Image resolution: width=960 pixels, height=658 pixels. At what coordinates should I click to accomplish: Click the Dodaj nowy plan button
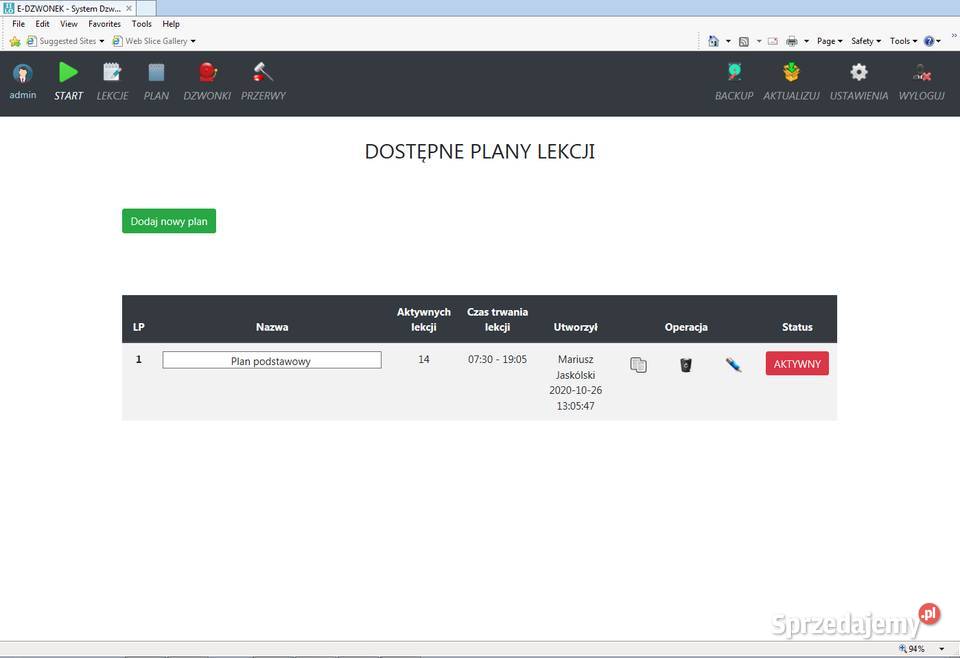coord(169,221)
